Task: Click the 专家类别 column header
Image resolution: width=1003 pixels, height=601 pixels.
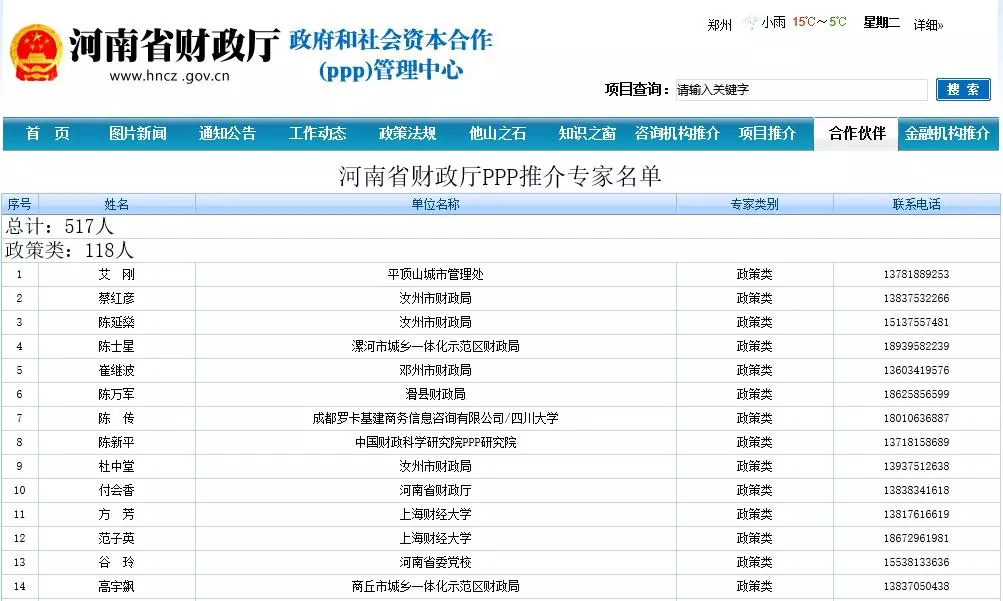Action: pyautogui.click(x=755, y=204)
